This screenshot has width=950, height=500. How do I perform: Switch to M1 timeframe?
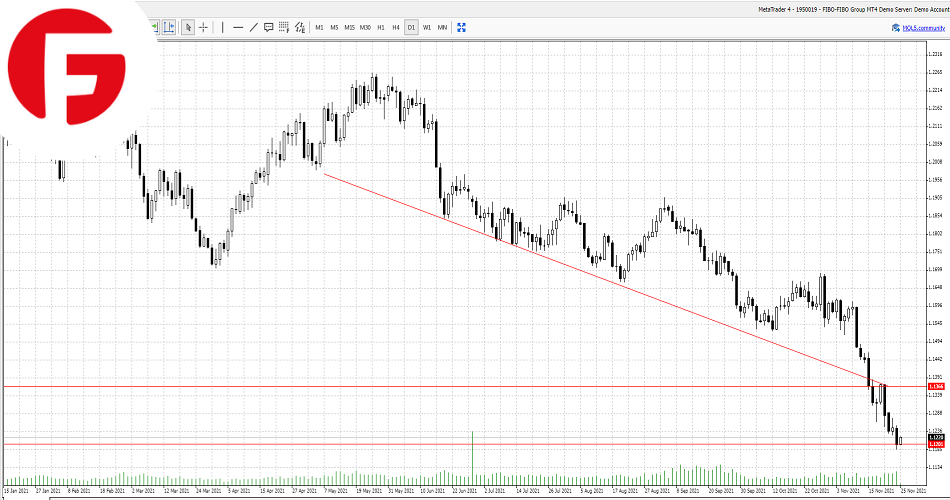[x=319, y=27]
